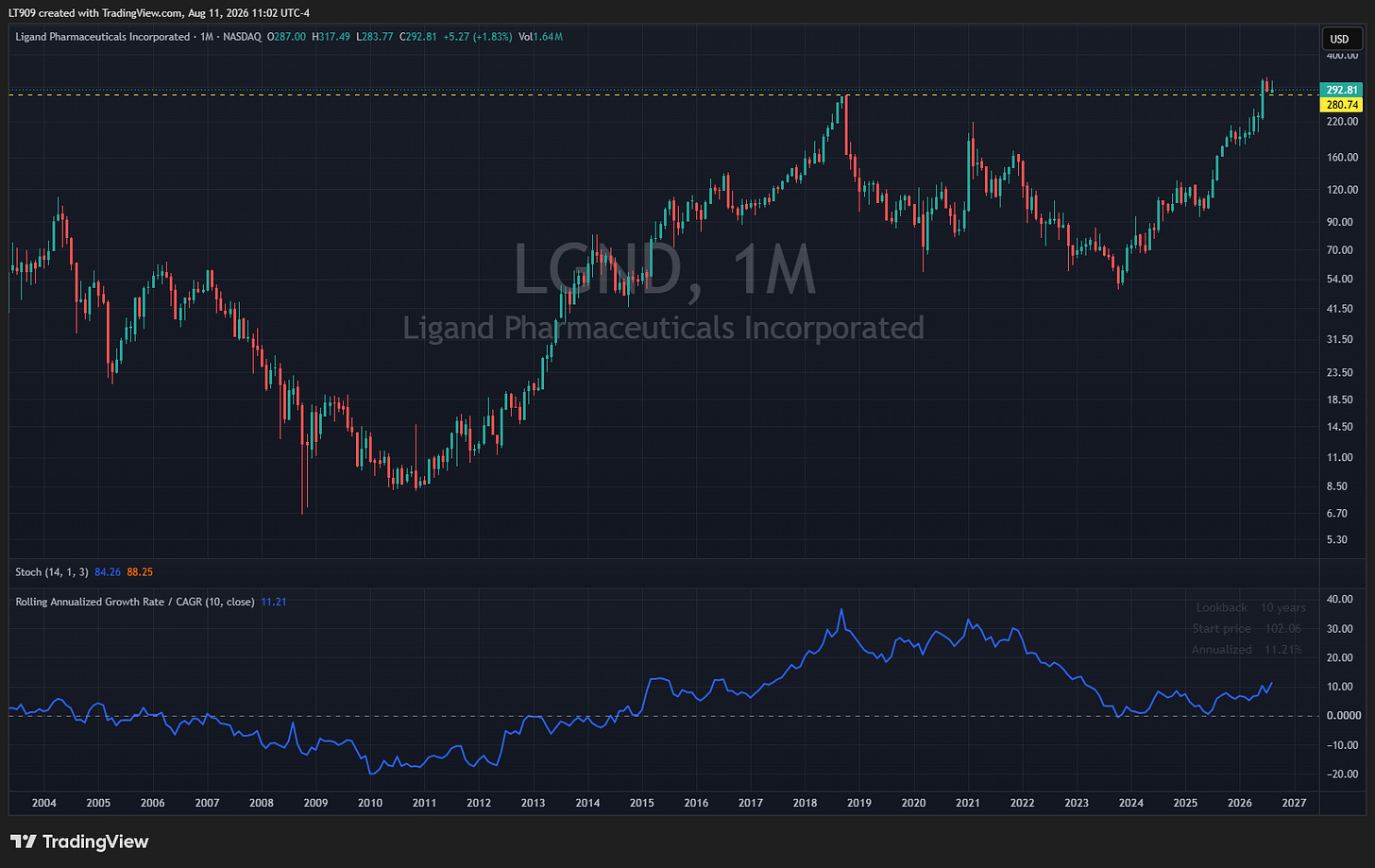Click the 18.50 price axis label
The width and height of the screenshot is (1375, 868).
click(x=1339, y=400)
